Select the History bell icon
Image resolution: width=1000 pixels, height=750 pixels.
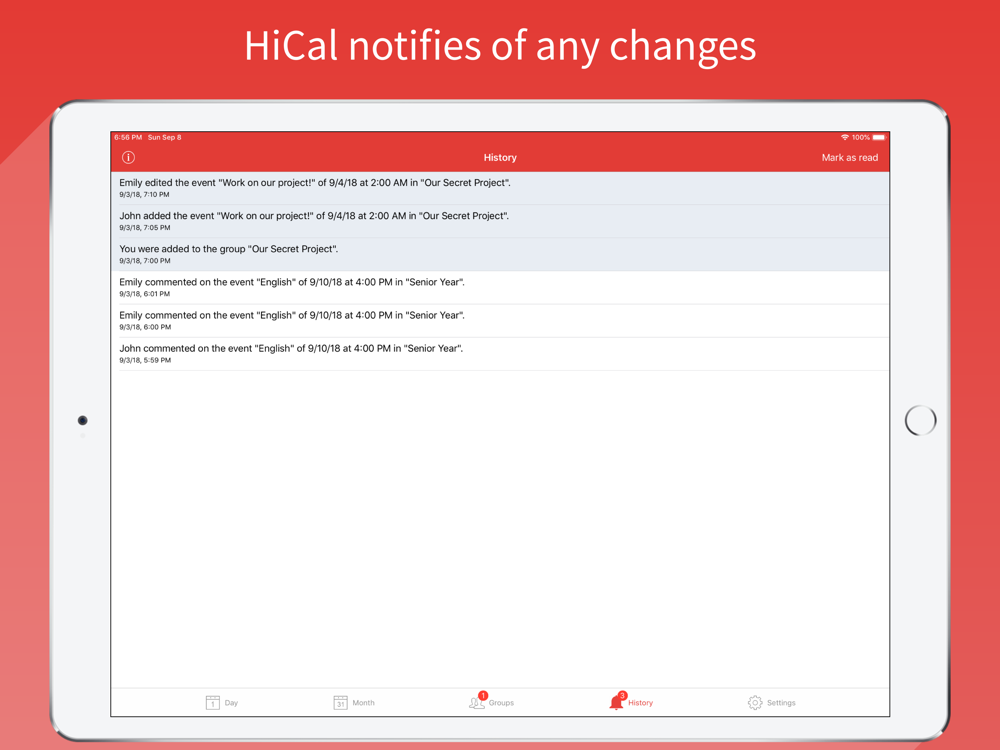coord(615,702)
